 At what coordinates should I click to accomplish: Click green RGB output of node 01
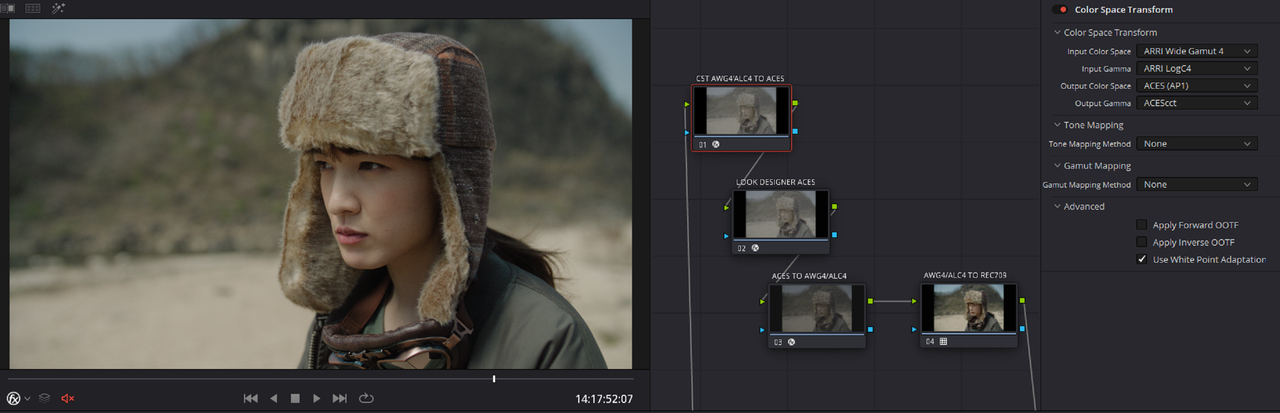(x=795, y=102)
